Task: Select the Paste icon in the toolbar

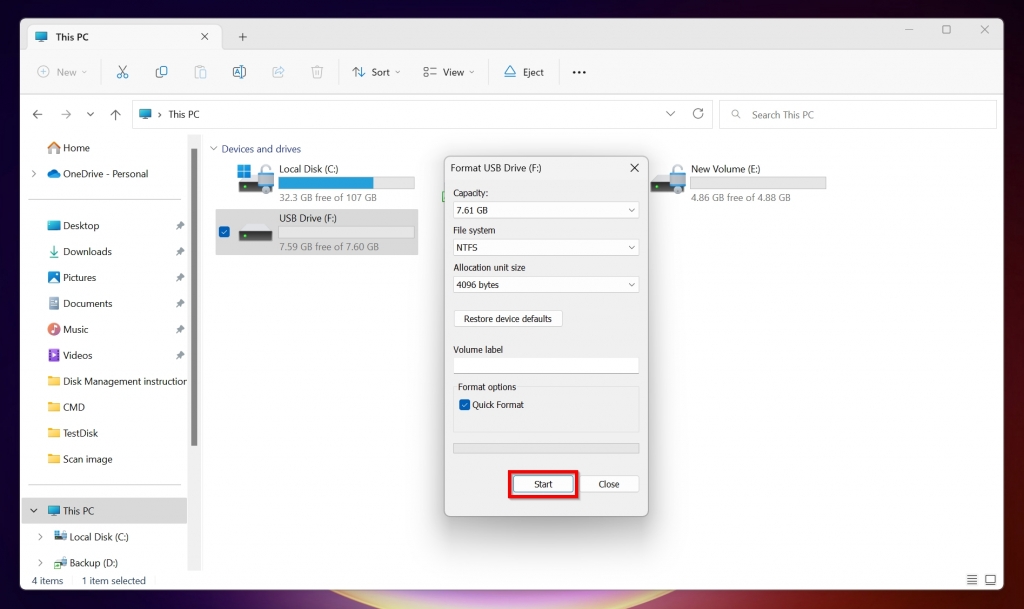Action: click(199, 71)
